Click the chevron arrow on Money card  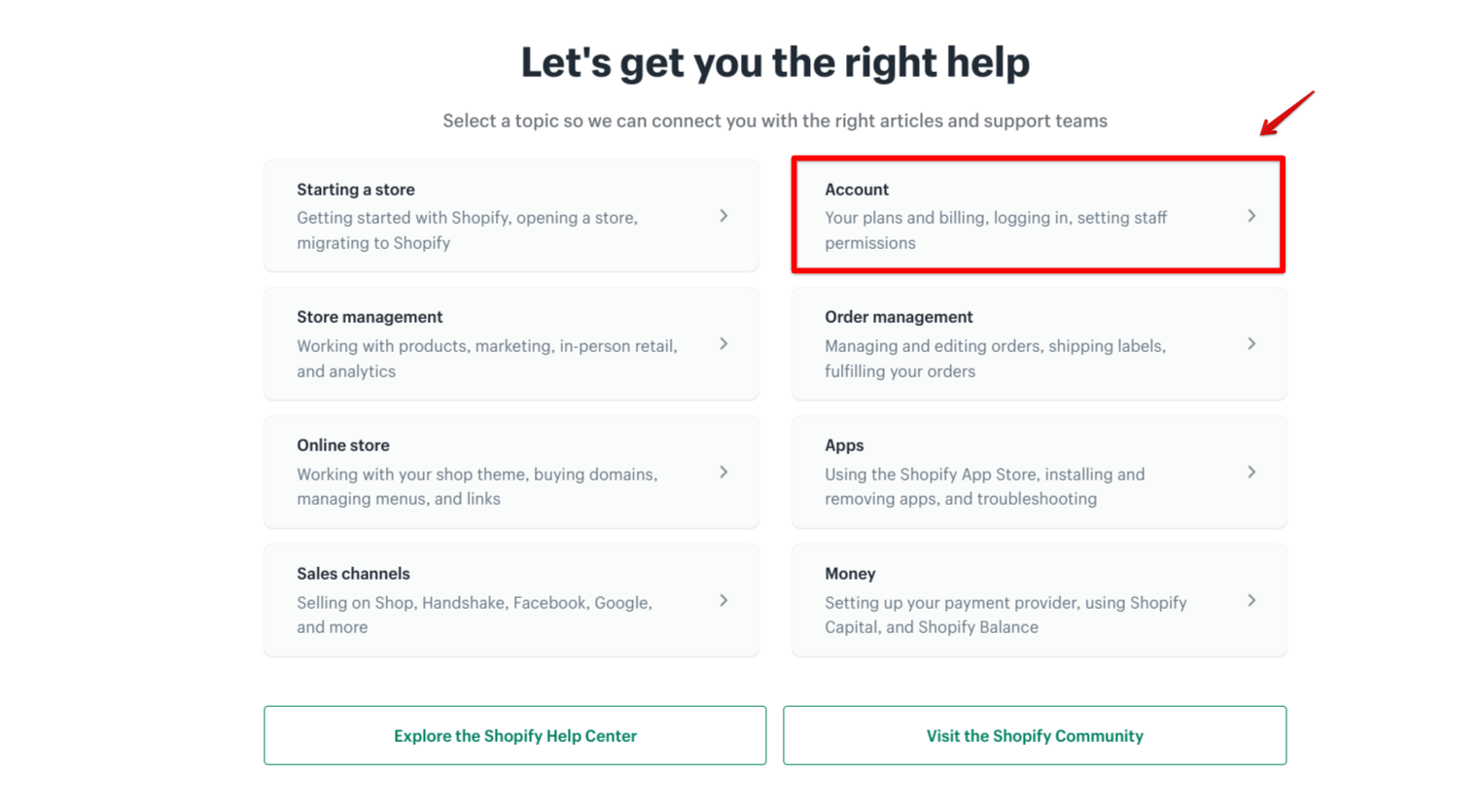[x=1251, y=601]
